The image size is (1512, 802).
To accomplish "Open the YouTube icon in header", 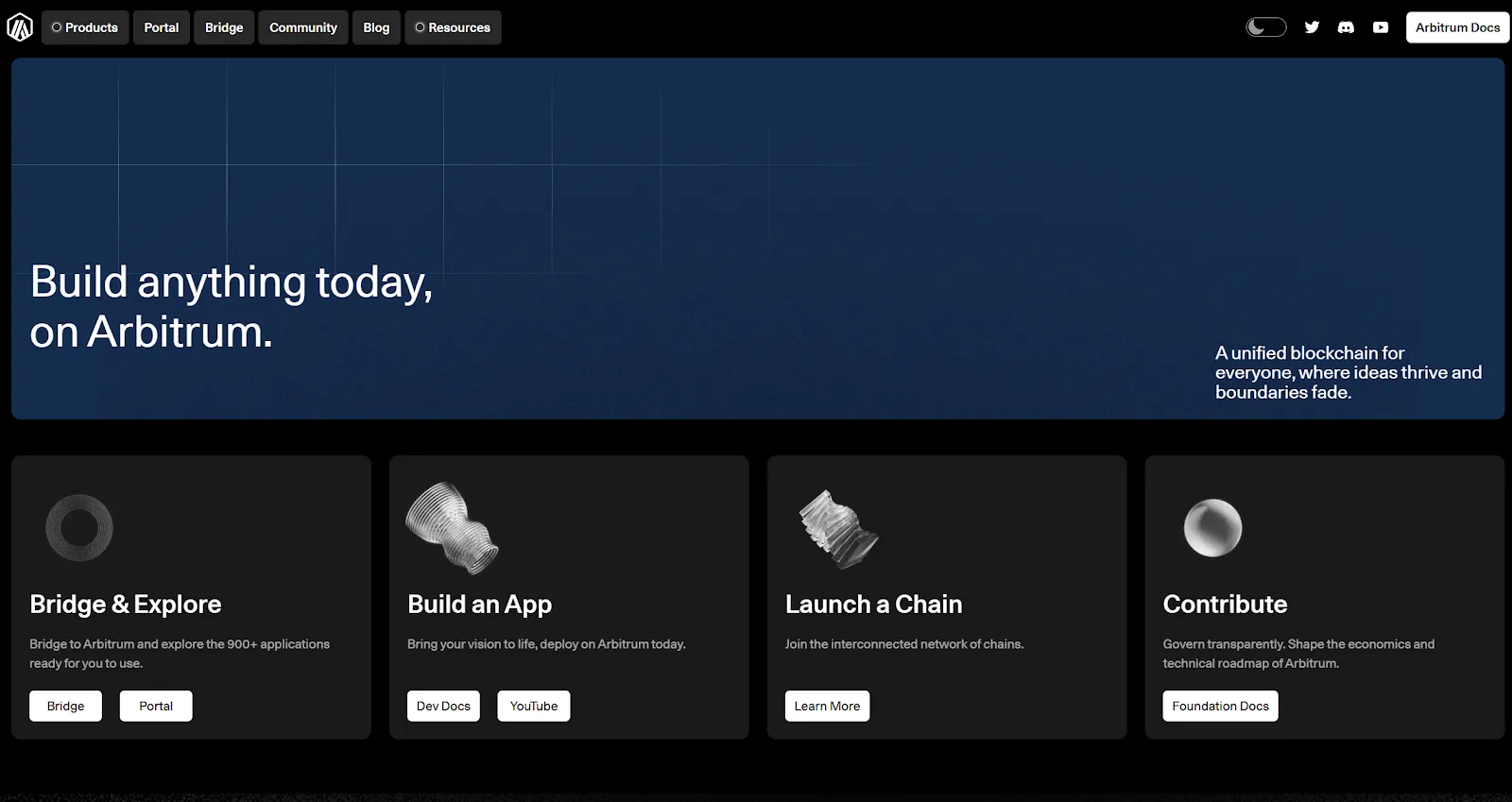I will [x=1381, y=27].
